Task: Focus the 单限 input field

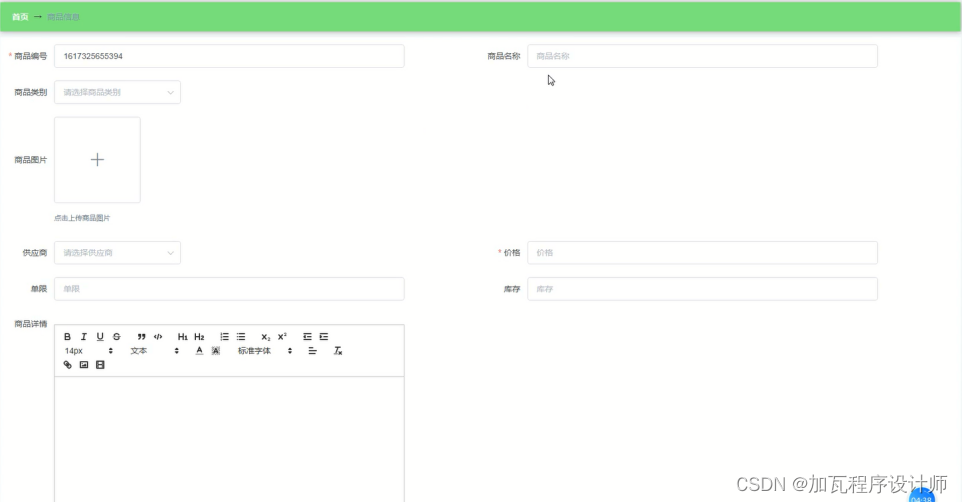Action: 229,289
